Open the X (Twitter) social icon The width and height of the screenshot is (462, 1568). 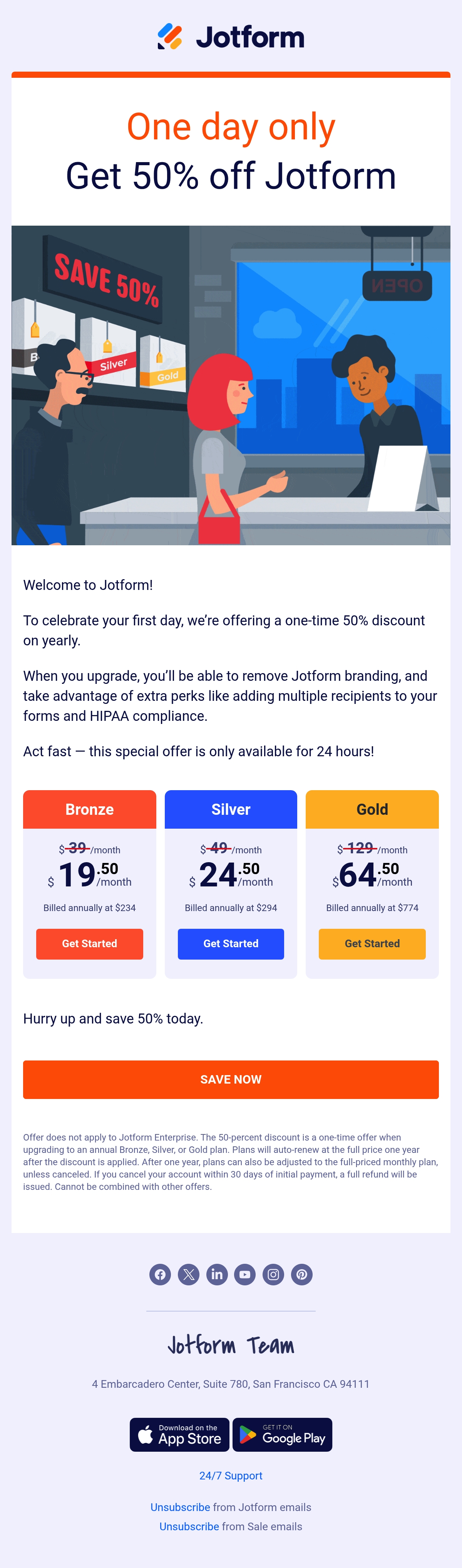pyautogui.click(x=189, y=1274)
